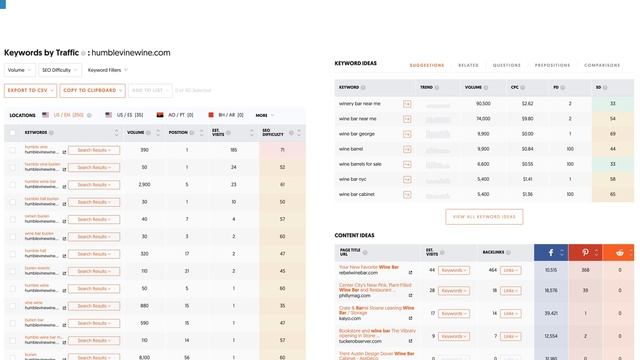Open the Volume filter dropdown

[x=20, y=70]
